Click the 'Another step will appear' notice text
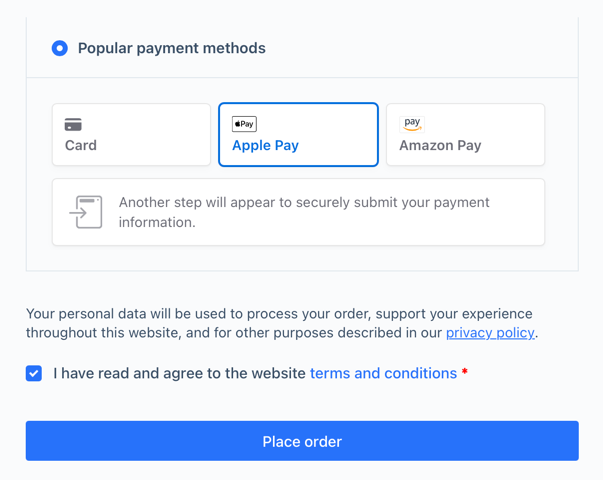 (x=304, y=202)
